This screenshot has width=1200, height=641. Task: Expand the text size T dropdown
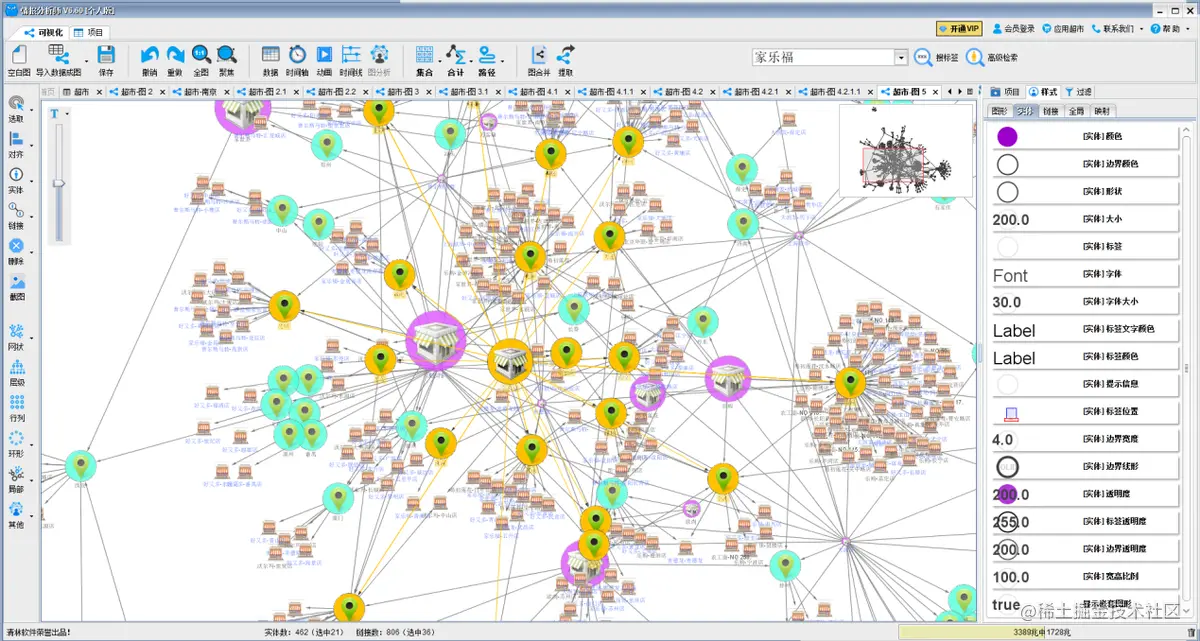click(x=66, y=113)
